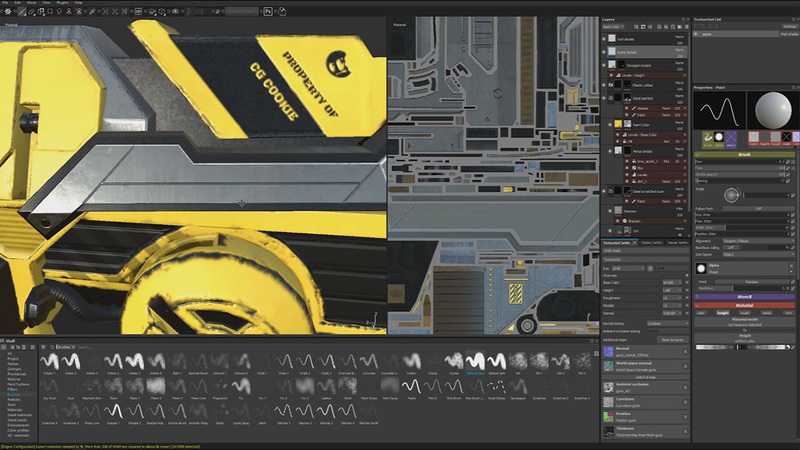Screen dimensions: 800x450
Task: Select the Smart materials shelf category
Action: [19, 415]
